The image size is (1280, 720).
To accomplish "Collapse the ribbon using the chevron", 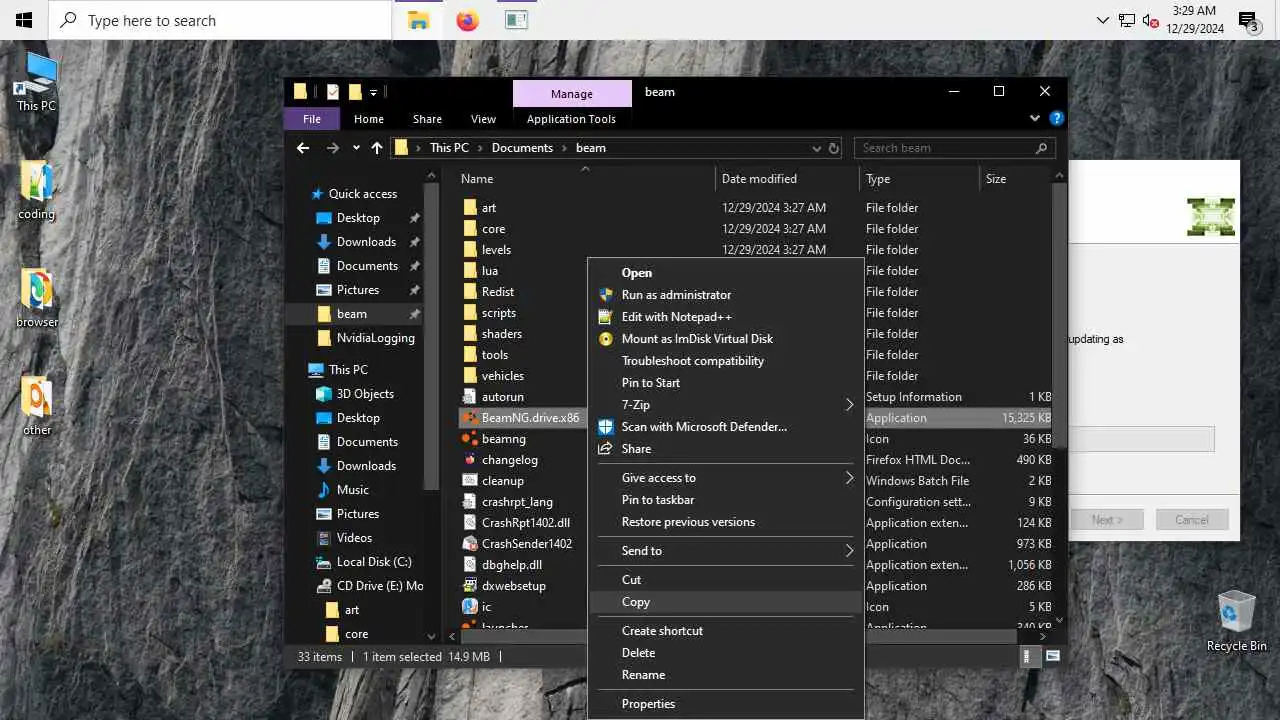I will (1035, 118).
